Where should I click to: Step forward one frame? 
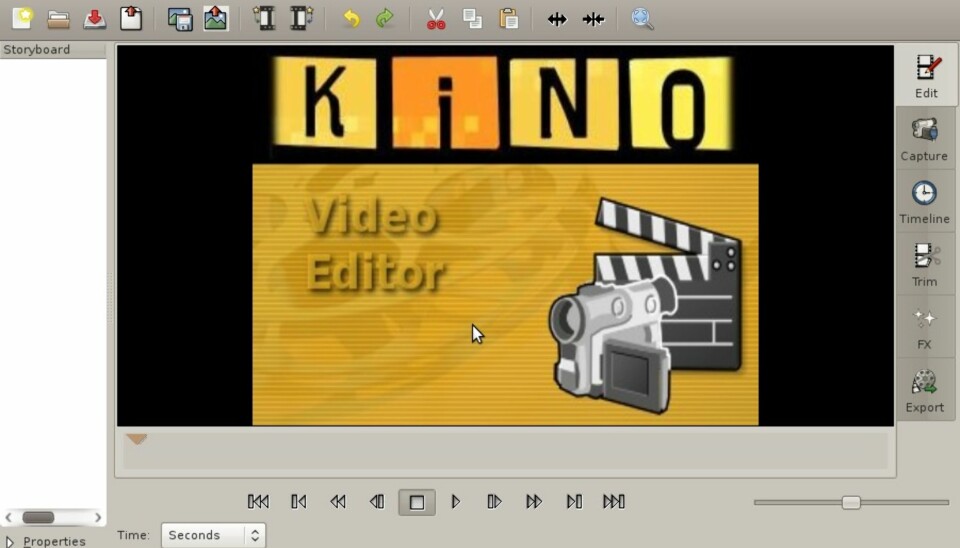pos(495,502)
